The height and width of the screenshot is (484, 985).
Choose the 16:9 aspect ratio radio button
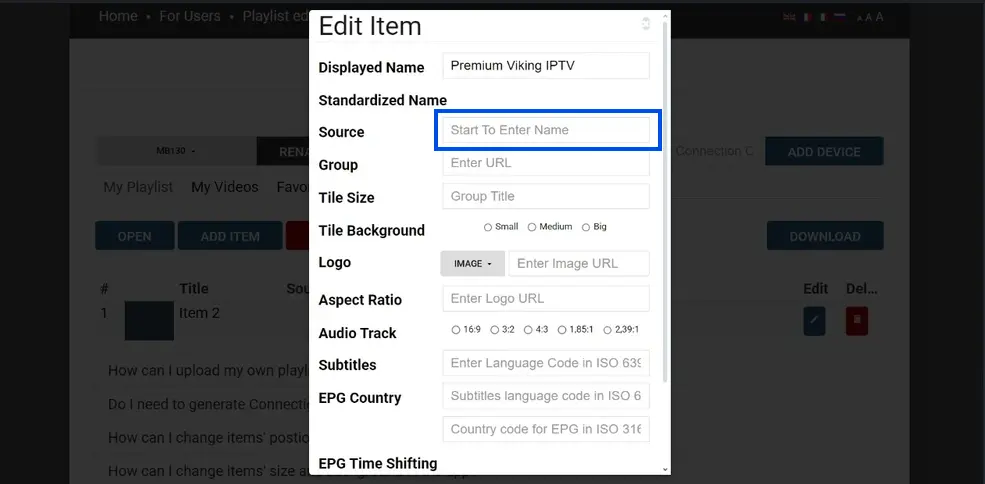456,329
